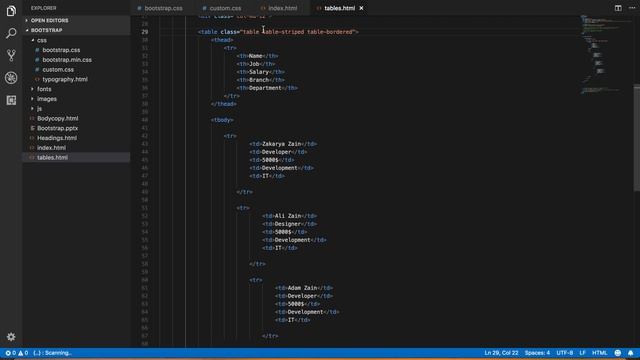
Task: Open custom.css in the explorer tree
Action: coord(58,69)
